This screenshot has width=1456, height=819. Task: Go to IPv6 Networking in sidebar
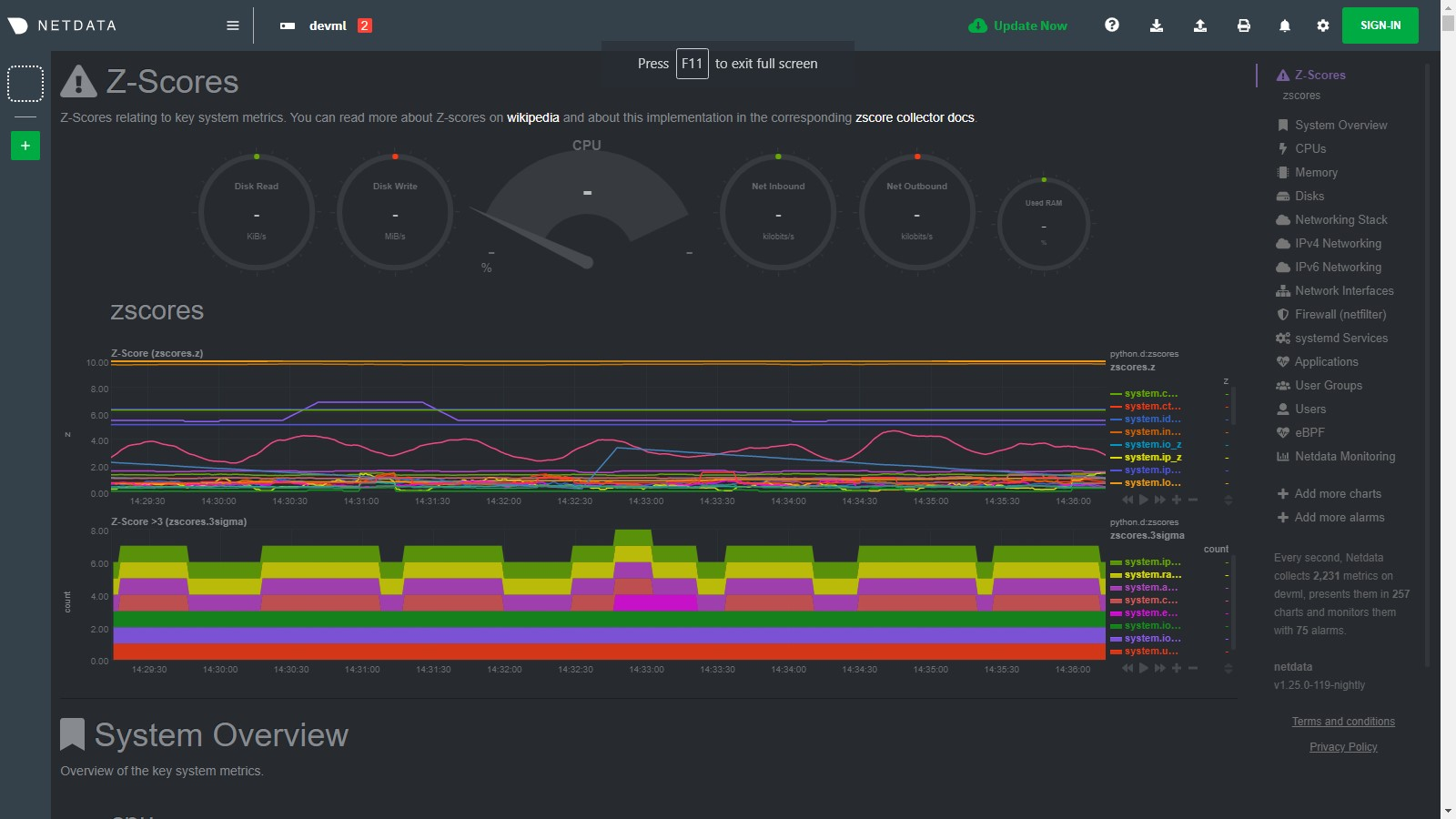1329,268
